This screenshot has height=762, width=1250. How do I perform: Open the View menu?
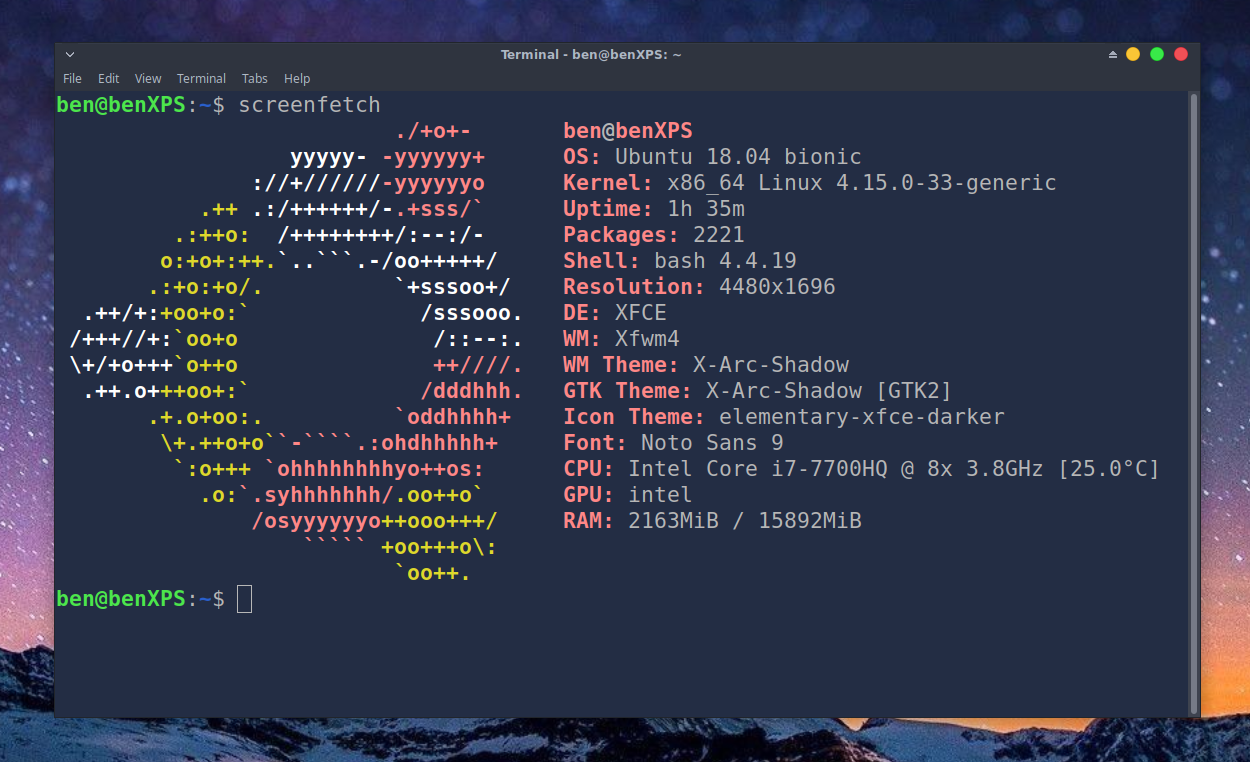pyautogui.click(x=148, y=78)
